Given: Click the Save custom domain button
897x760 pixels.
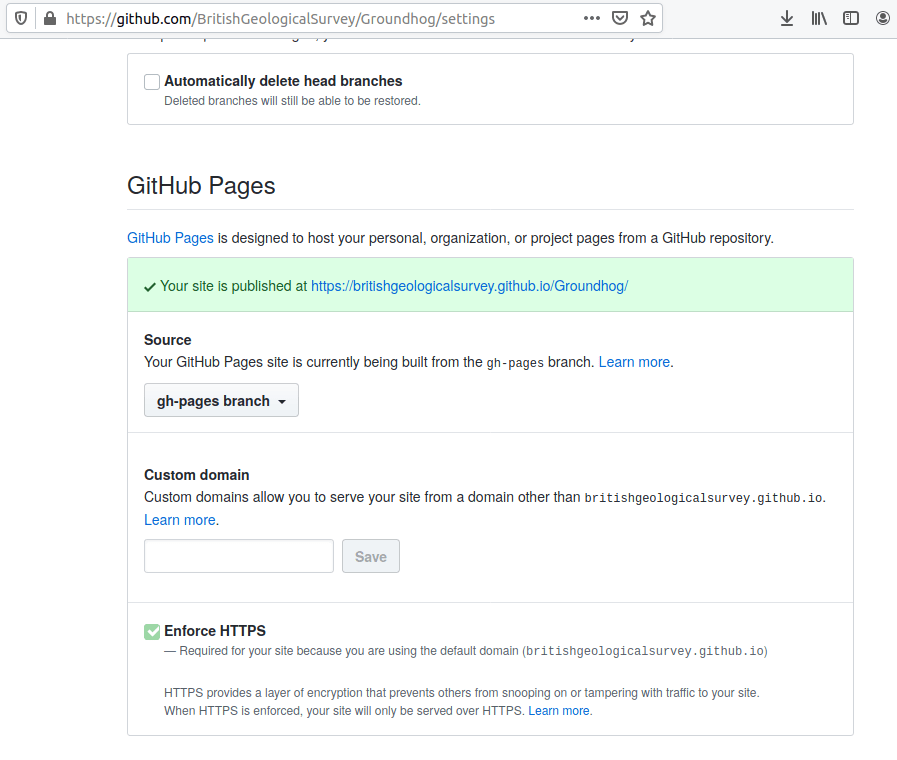Looking at the screenshot, I should click(x=371, y=556).
